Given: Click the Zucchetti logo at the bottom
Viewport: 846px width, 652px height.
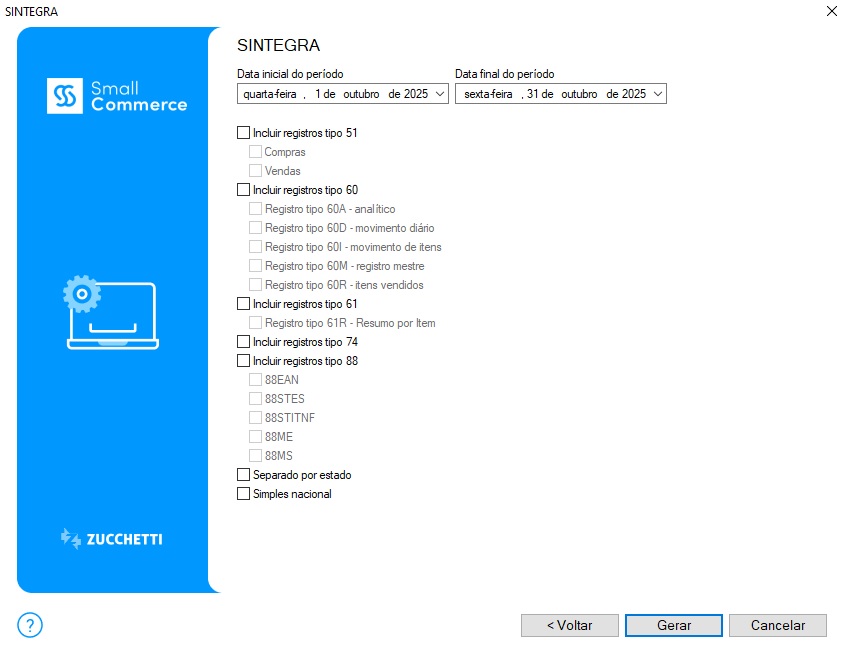Looking at the screenshot, I should tap(111, 539).
